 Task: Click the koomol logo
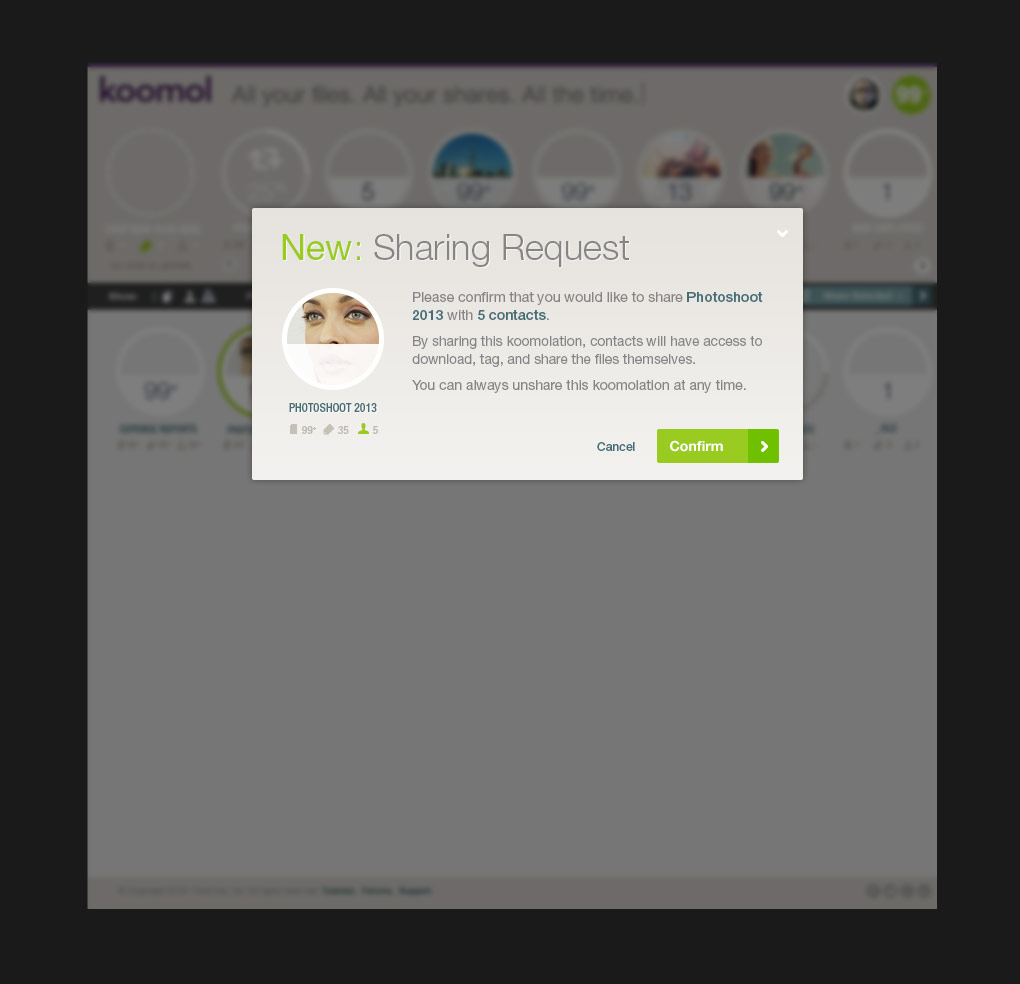155,90
